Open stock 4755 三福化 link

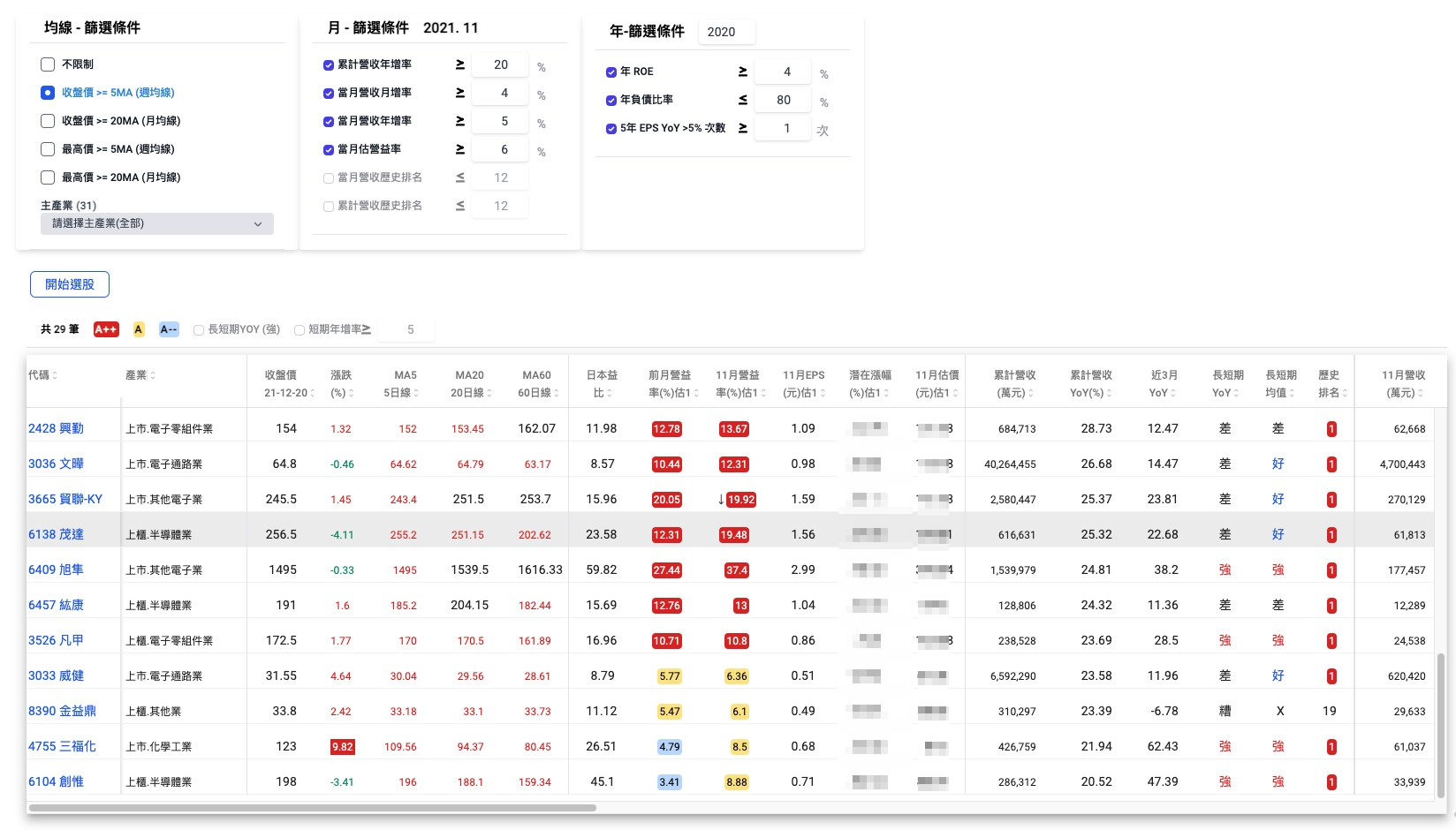click(x=62, y=746)
